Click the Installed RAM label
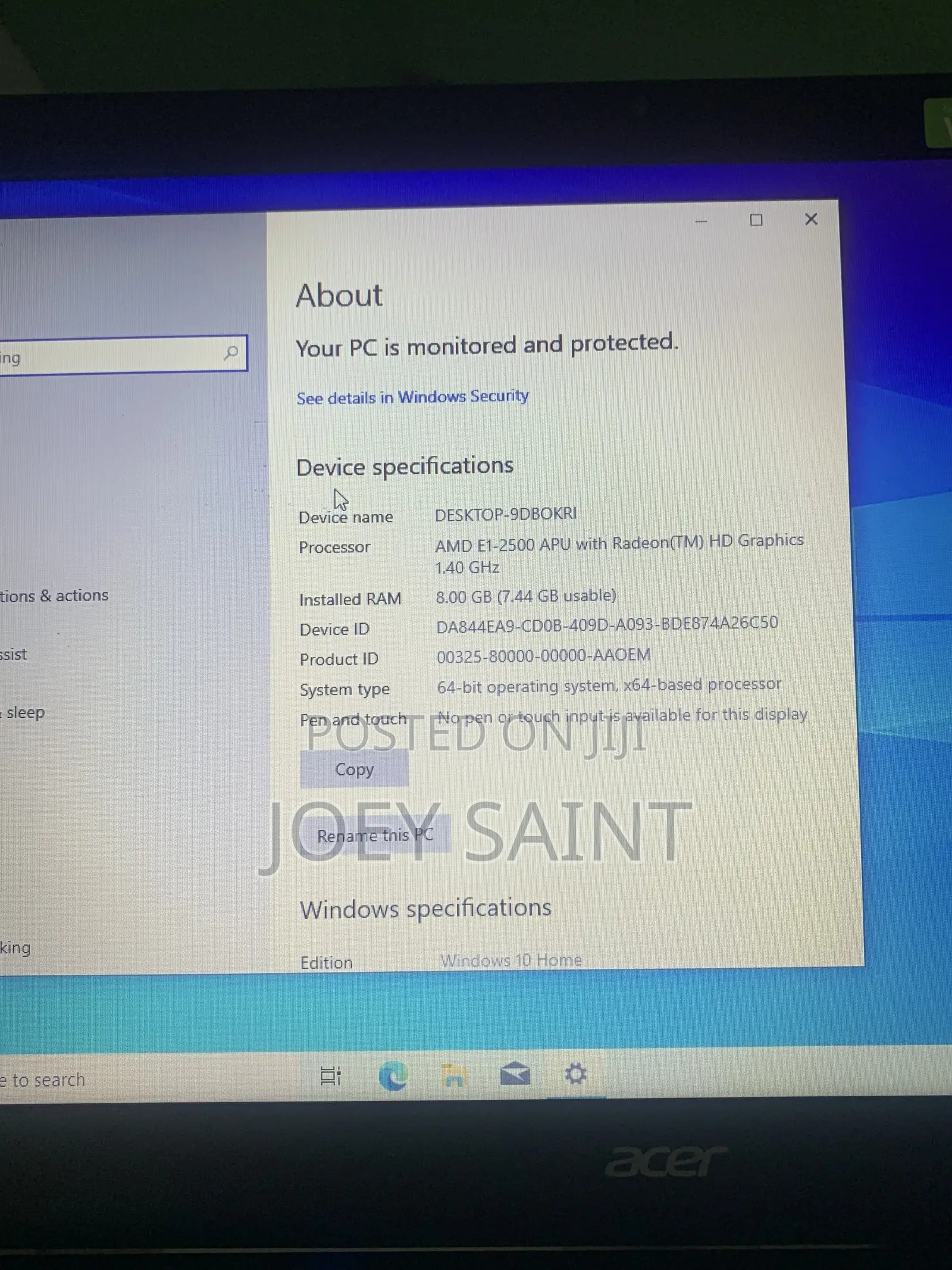Viewport: 952px width, 1270px height. [350, 599]
